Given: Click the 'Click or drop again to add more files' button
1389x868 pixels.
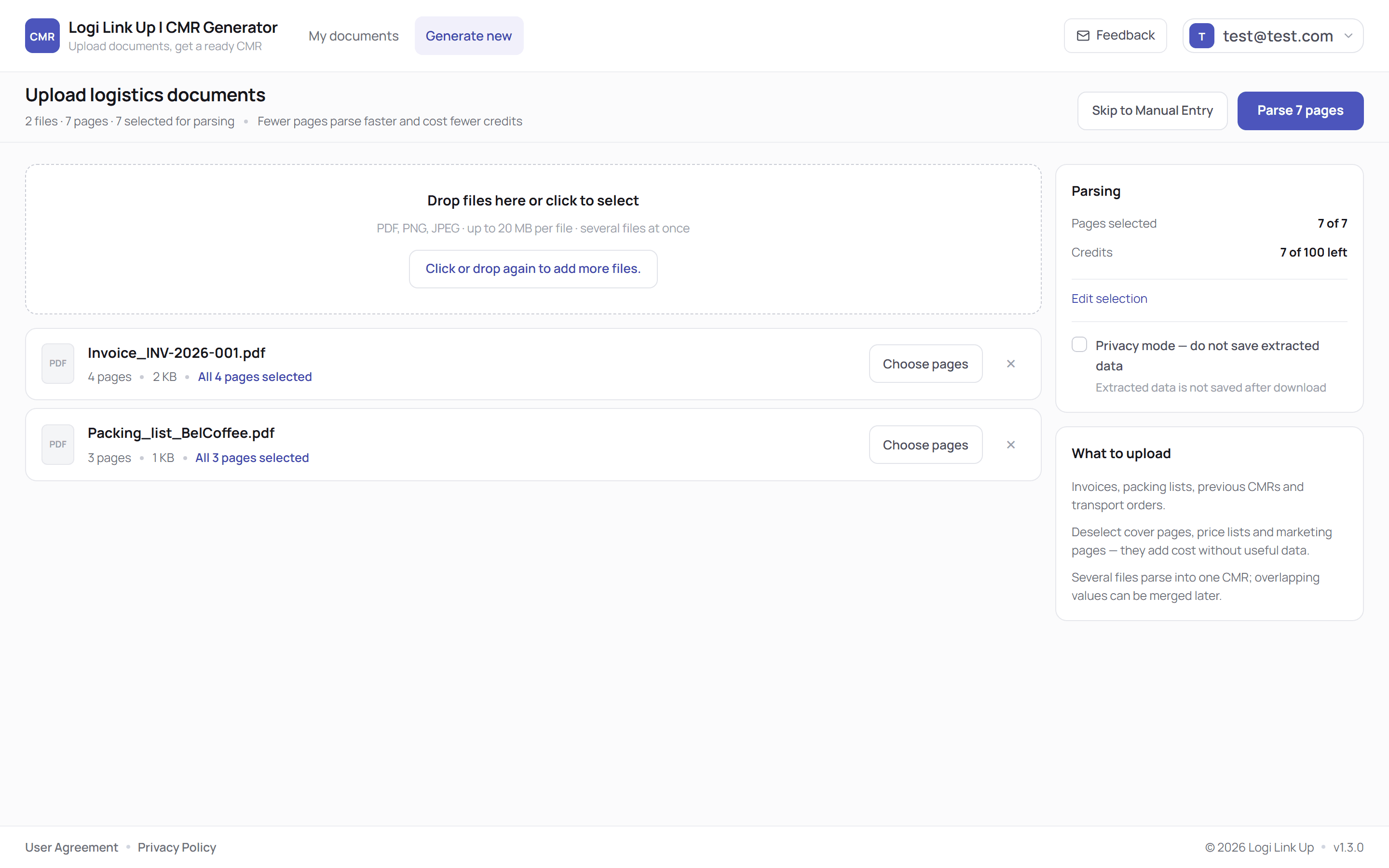Looking at the screenshot, I should coord(532,269).
